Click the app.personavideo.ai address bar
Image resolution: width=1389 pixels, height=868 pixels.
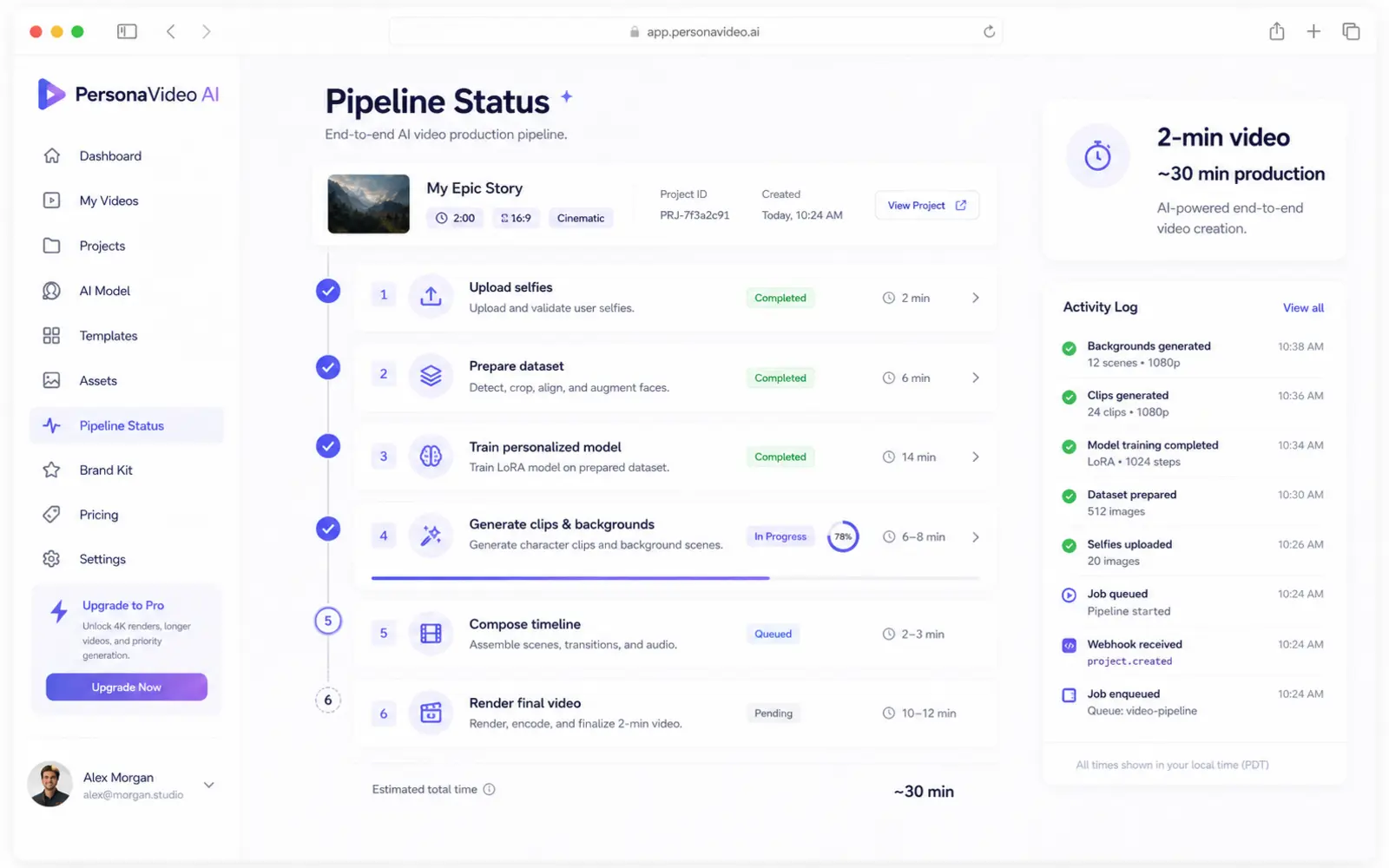695,31
